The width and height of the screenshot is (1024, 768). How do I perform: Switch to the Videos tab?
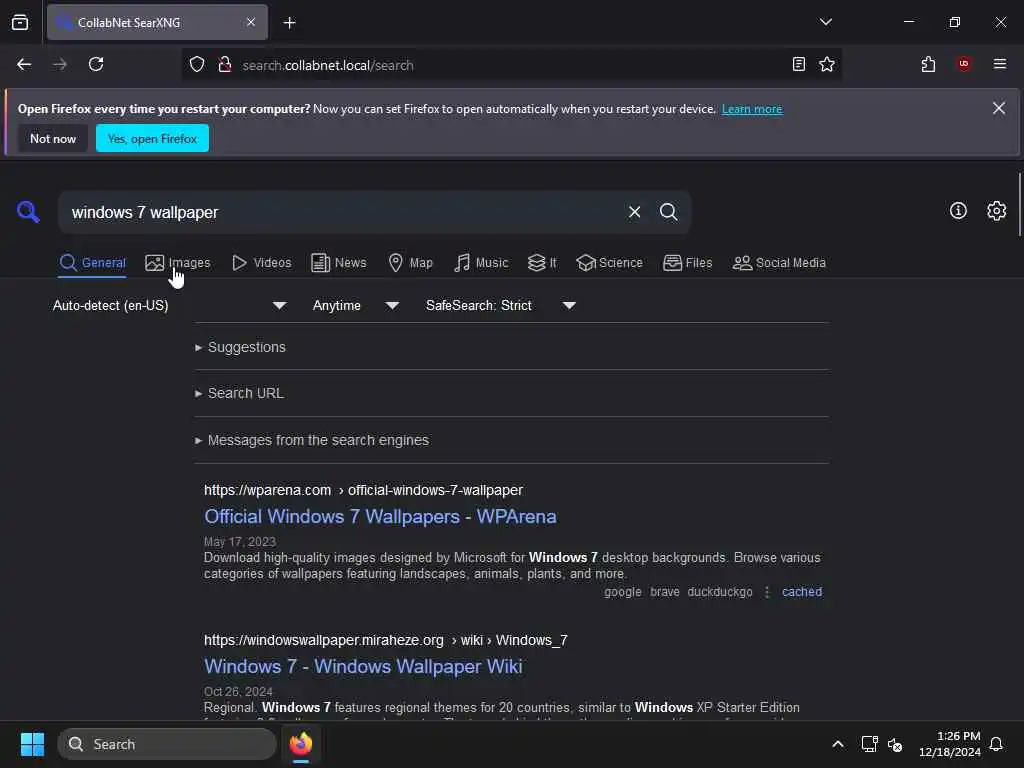(262, 263)
